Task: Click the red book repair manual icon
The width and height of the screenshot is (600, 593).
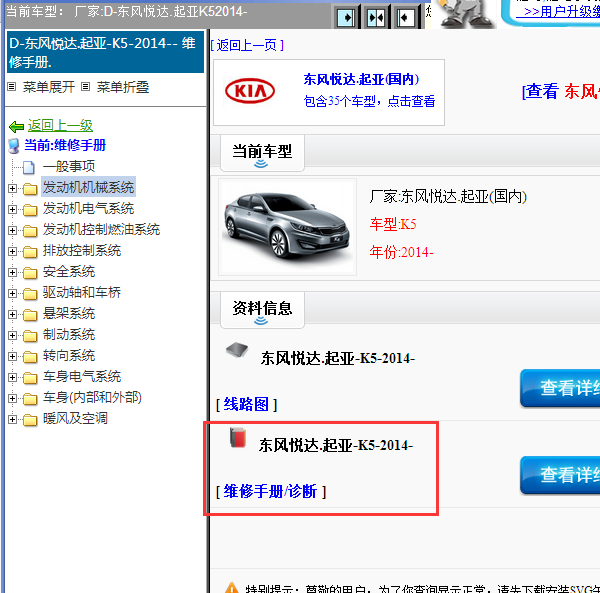Action: coord(238,438)
